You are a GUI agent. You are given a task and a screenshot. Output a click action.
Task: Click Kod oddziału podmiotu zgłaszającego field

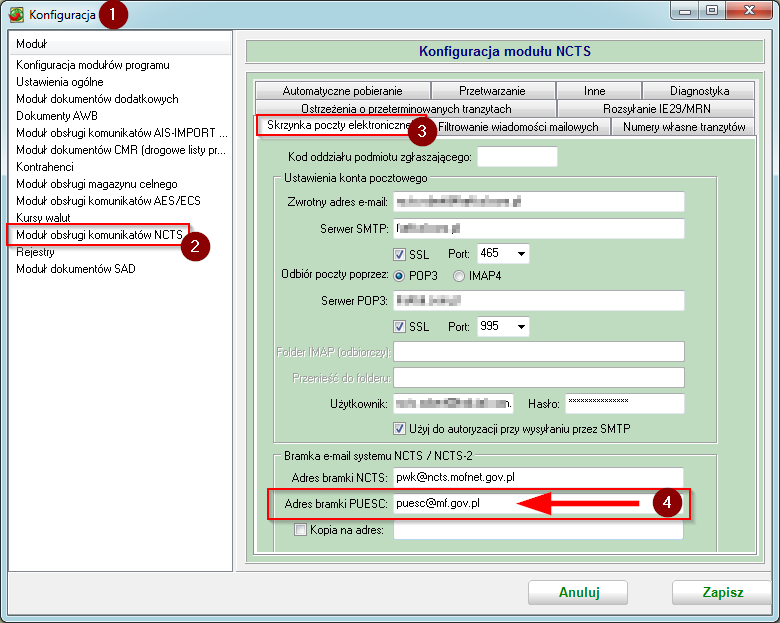517,157
